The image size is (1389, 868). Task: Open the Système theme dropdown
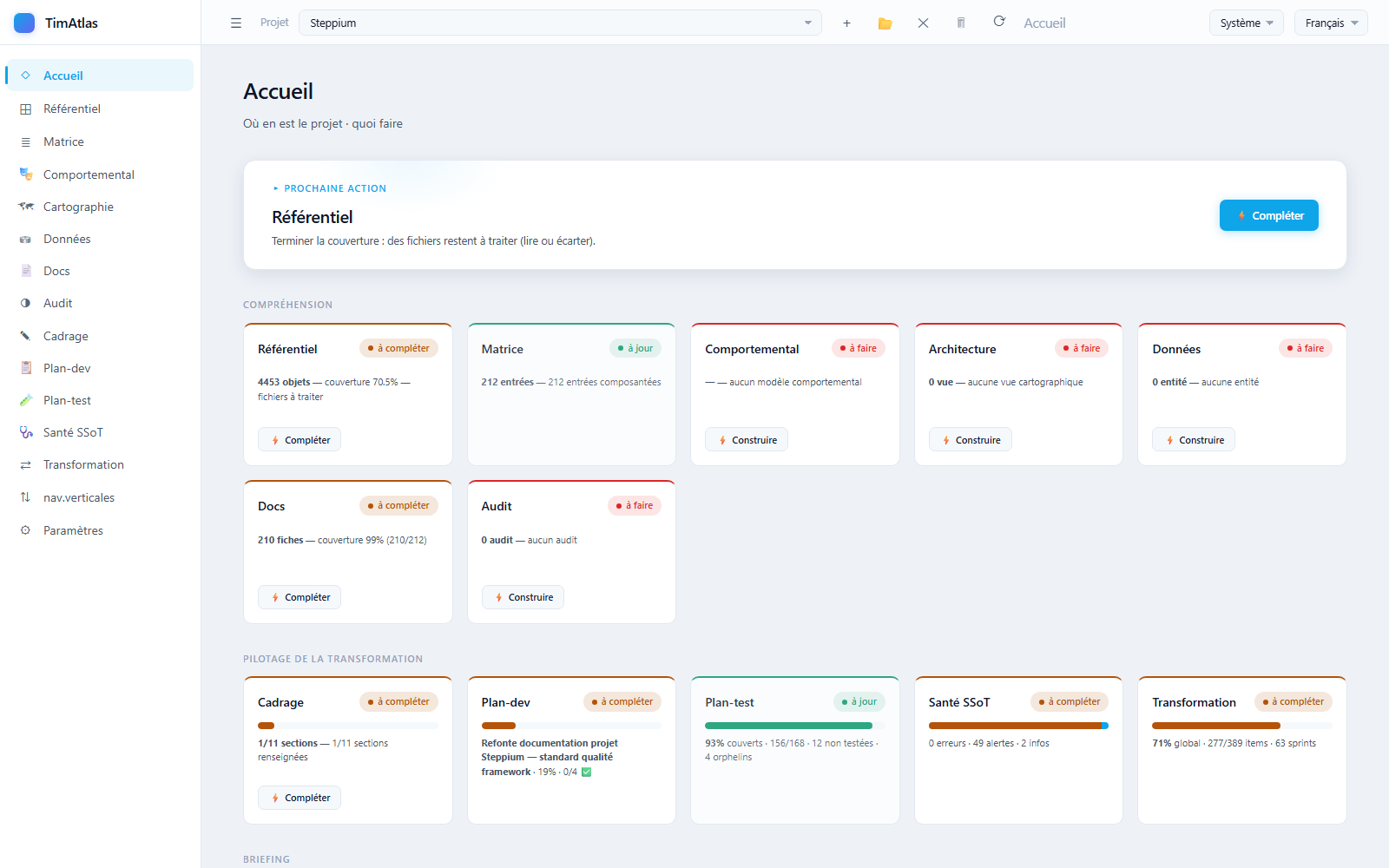pos(1246,23)
